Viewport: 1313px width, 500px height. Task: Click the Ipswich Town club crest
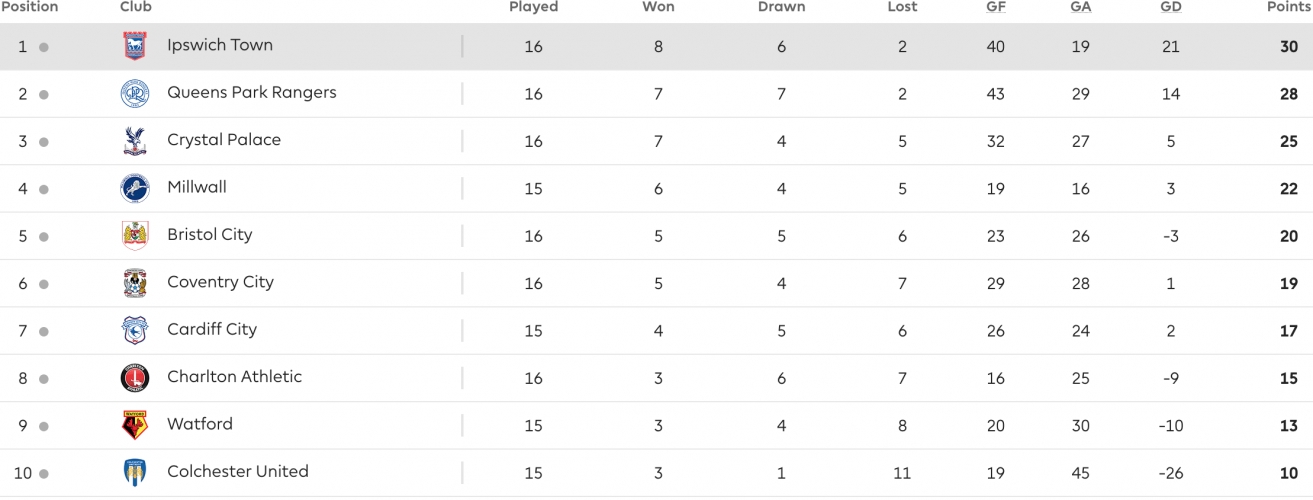pyautogui.click(x=134, y=46)
